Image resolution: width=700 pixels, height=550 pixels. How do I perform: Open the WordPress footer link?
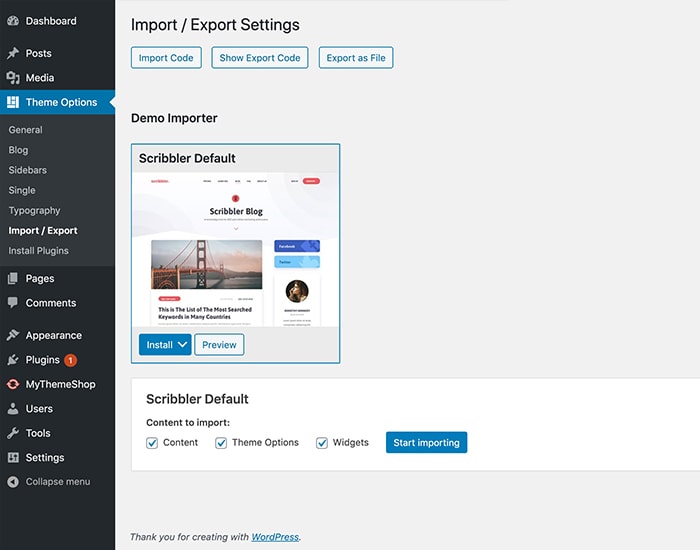tap(275, 537)
